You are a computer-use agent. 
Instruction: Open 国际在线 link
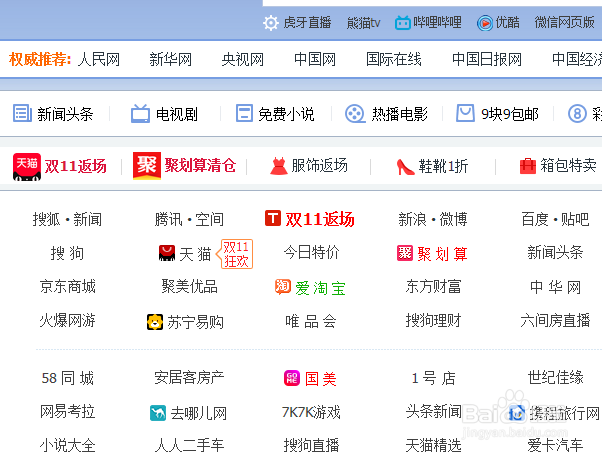pyautogui.click(x=394, y=59)
